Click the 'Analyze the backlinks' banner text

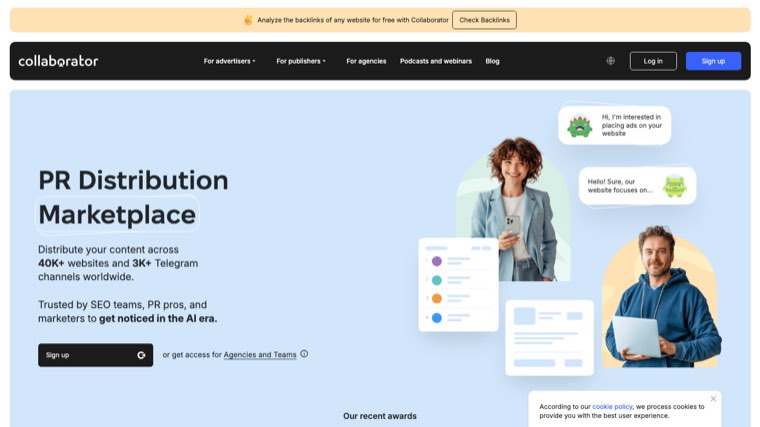pyautogui.click(x=353, y=20)
